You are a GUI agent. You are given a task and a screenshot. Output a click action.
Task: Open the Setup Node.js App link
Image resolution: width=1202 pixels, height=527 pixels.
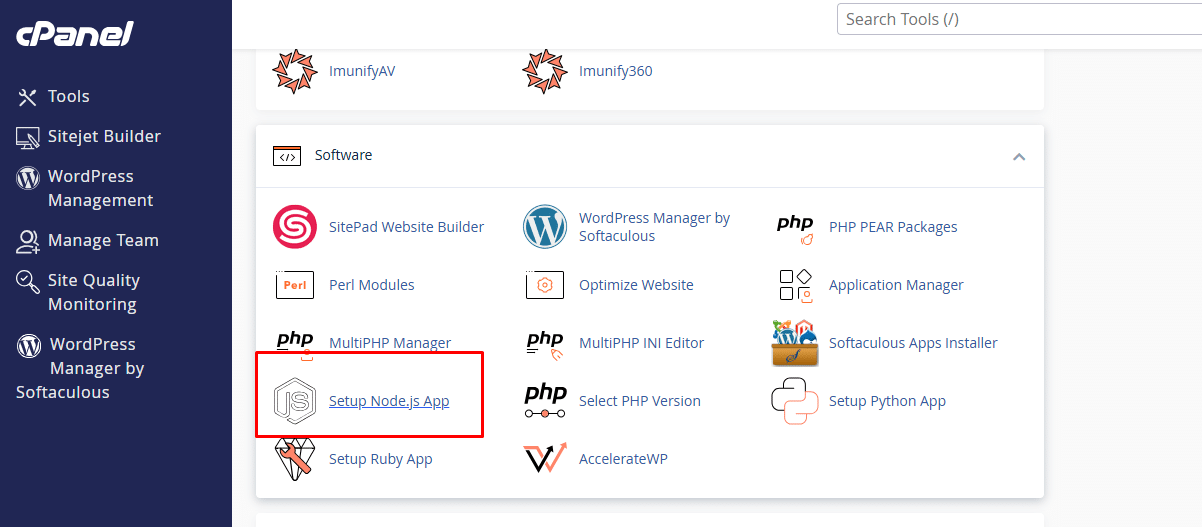click(x=389, y=401)
